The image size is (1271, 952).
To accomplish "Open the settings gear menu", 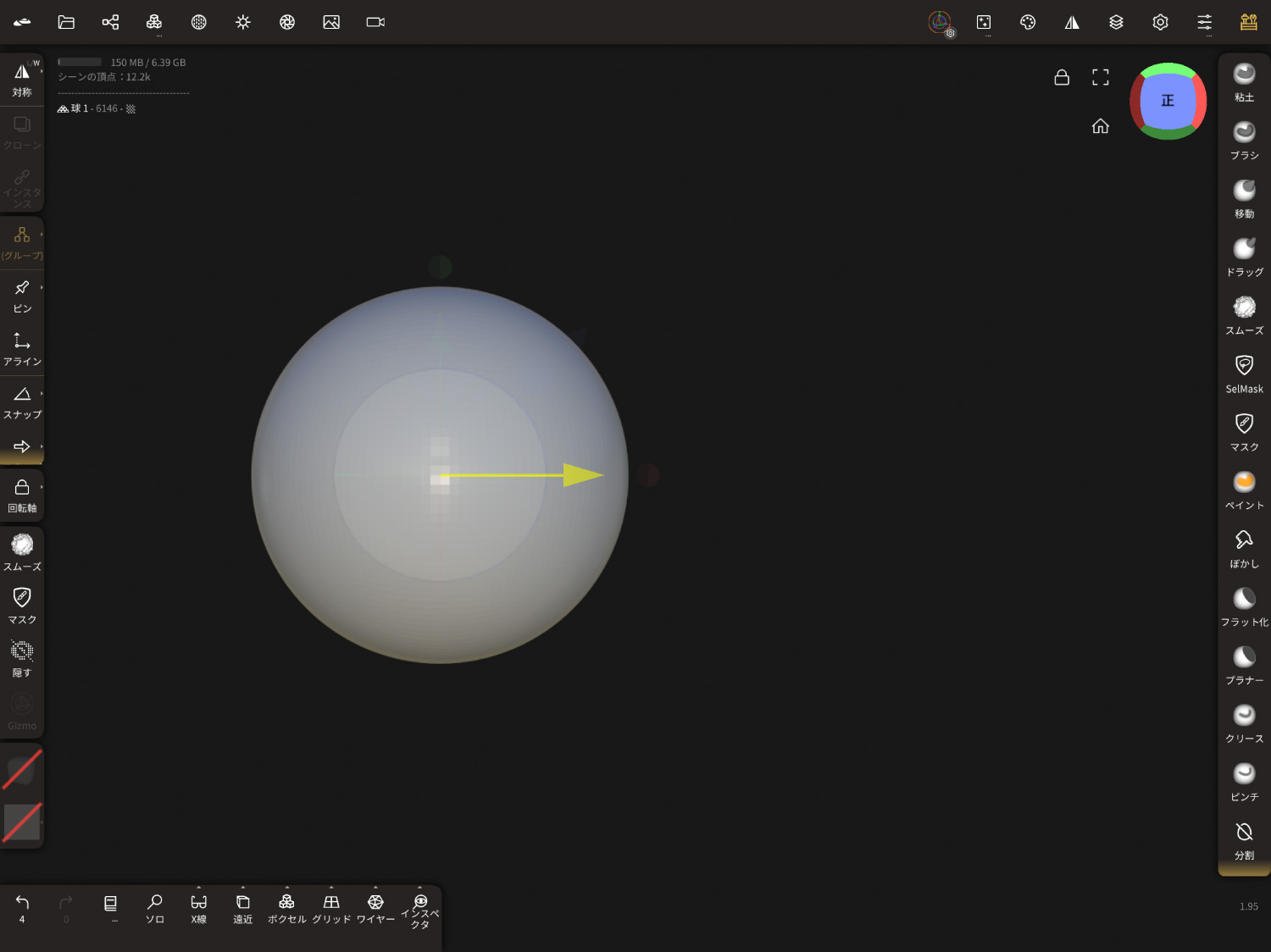I will 1160,22.
